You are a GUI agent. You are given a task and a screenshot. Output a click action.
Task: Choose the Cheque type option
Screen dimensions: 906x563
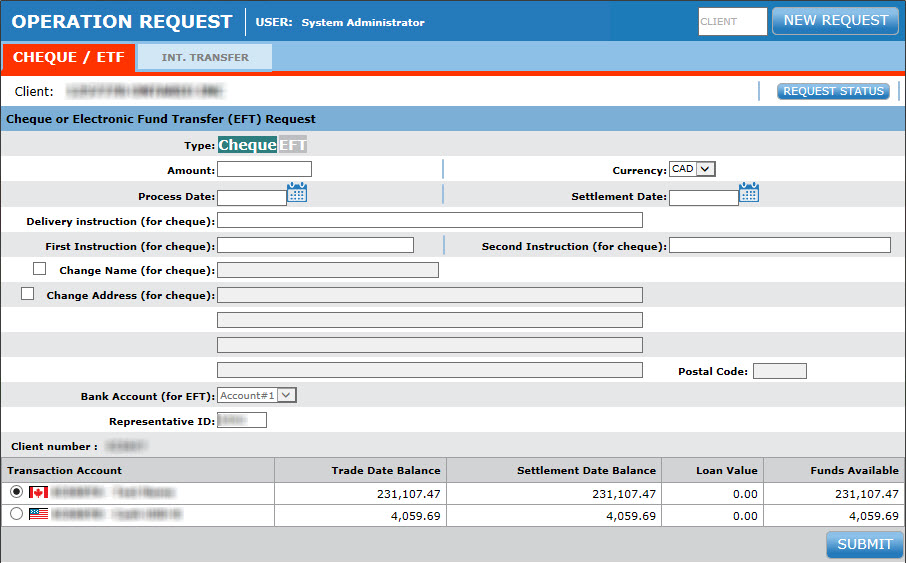(x=247, y=145)
